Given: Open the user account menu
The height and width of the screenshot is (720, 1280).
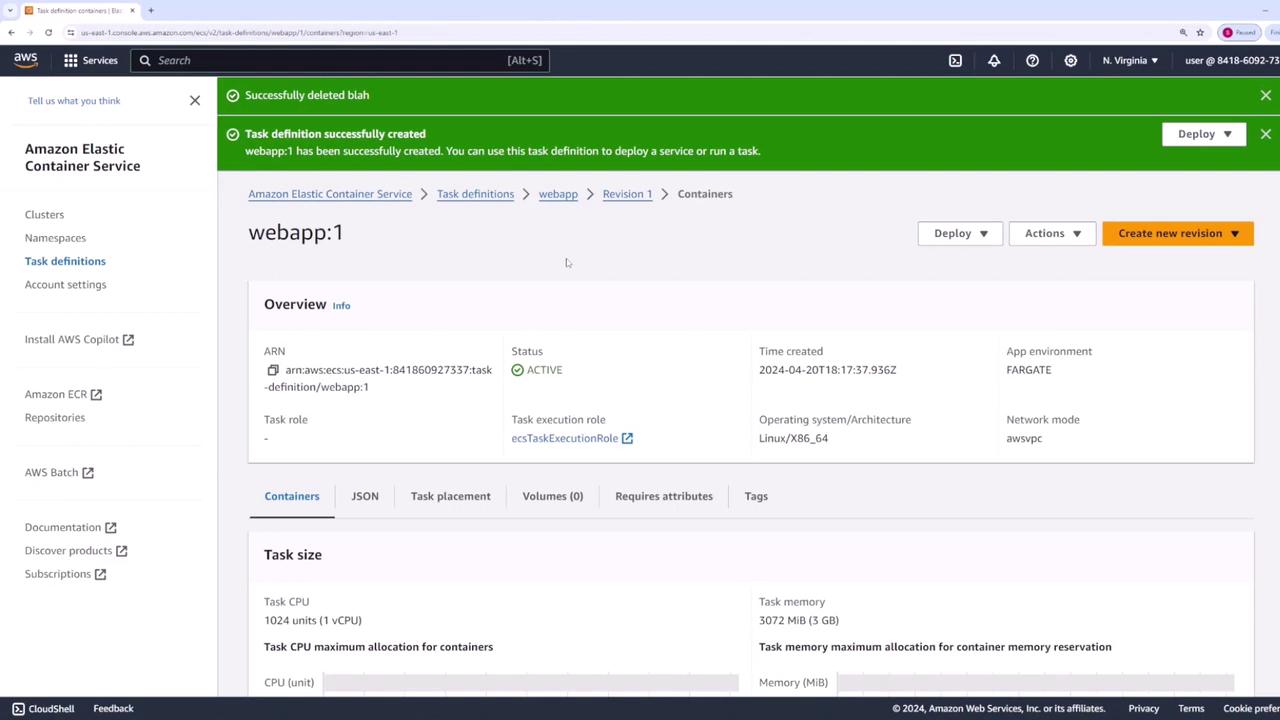Looking at the screenshot, I should point(1232,60).
